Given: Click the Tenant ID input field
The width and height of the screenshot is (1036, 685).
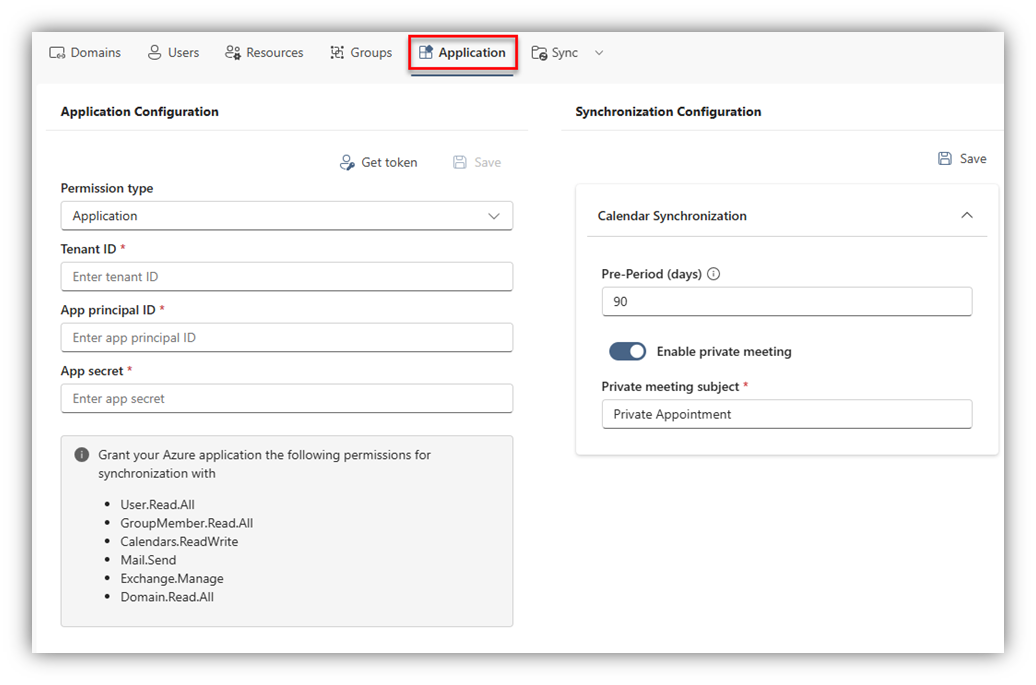Looking at the screenshot, I should coord(286,277).
